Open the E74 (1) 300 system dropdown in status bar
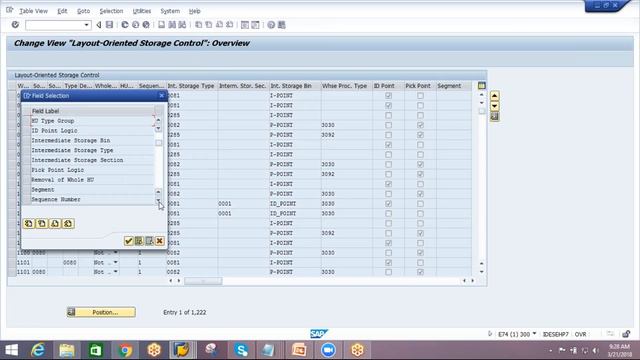The height and width of the screenshot is (360, 640). (534, 334)
